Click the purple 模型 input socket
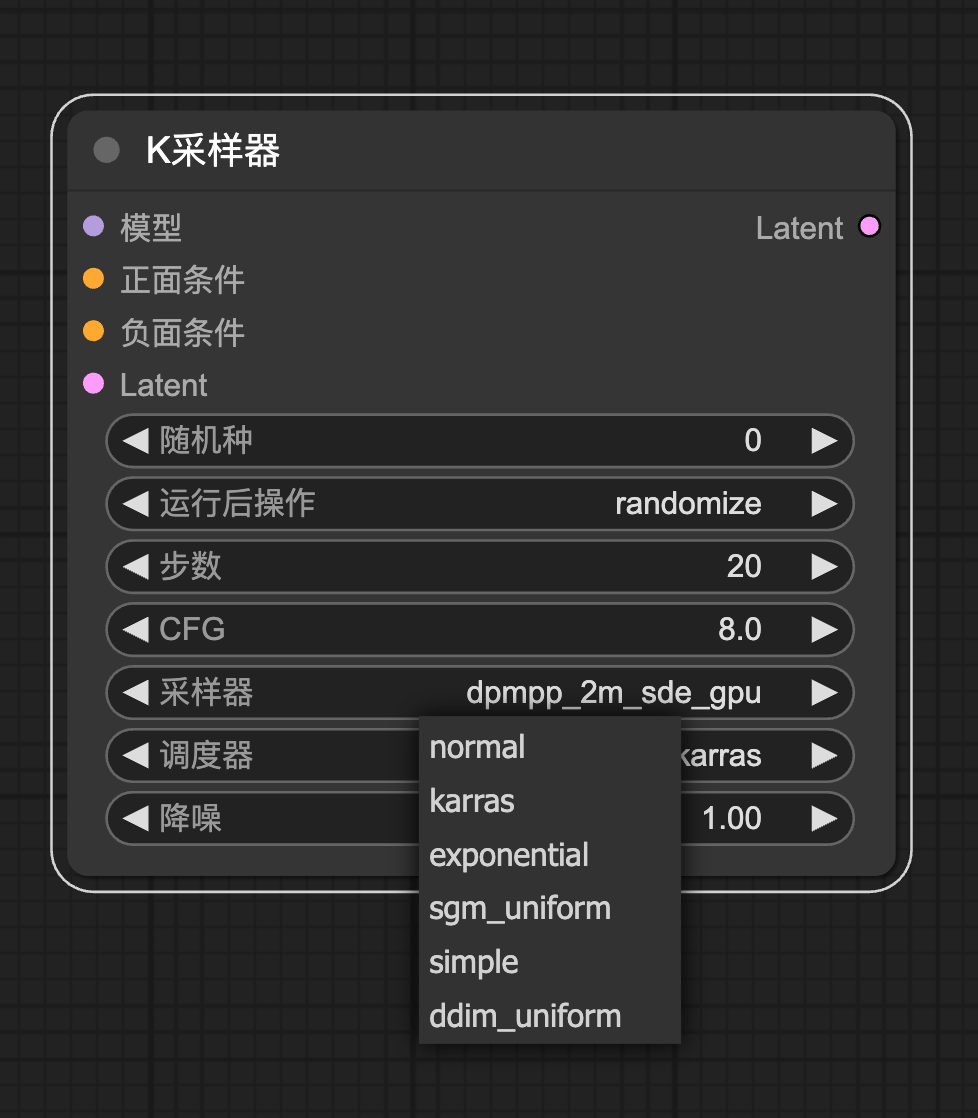978x1118 pixels. [94, 227]
